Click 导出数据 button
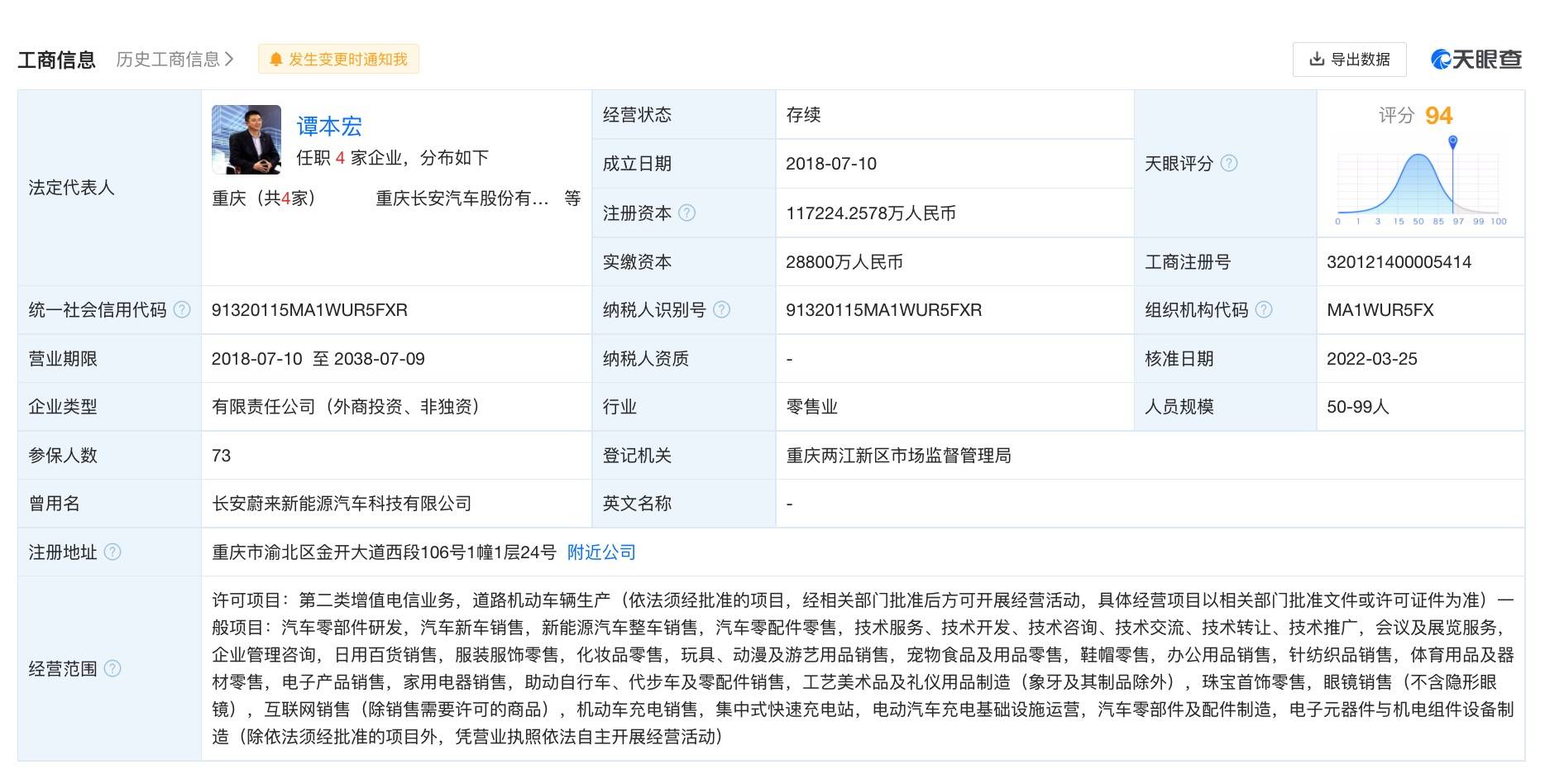Screen dimensions: 1545x784 pos(1349,60)
